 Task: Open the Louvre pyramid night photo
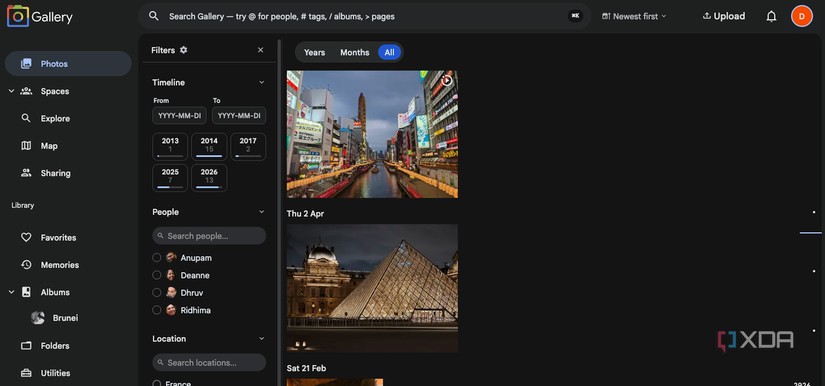point(372,288)
